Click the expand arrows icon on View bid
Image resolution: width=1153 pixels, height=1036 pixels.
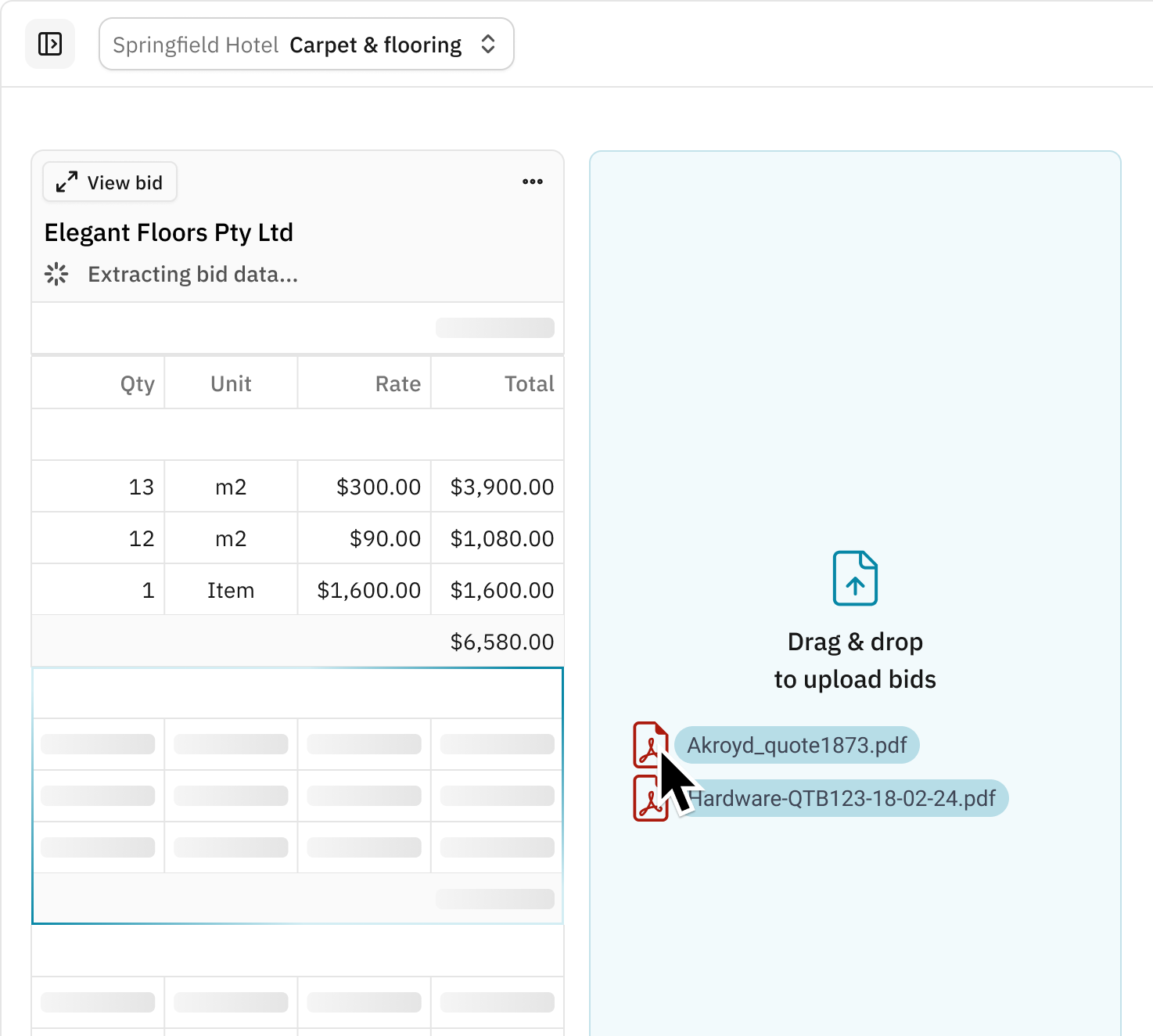pos(66,182)
